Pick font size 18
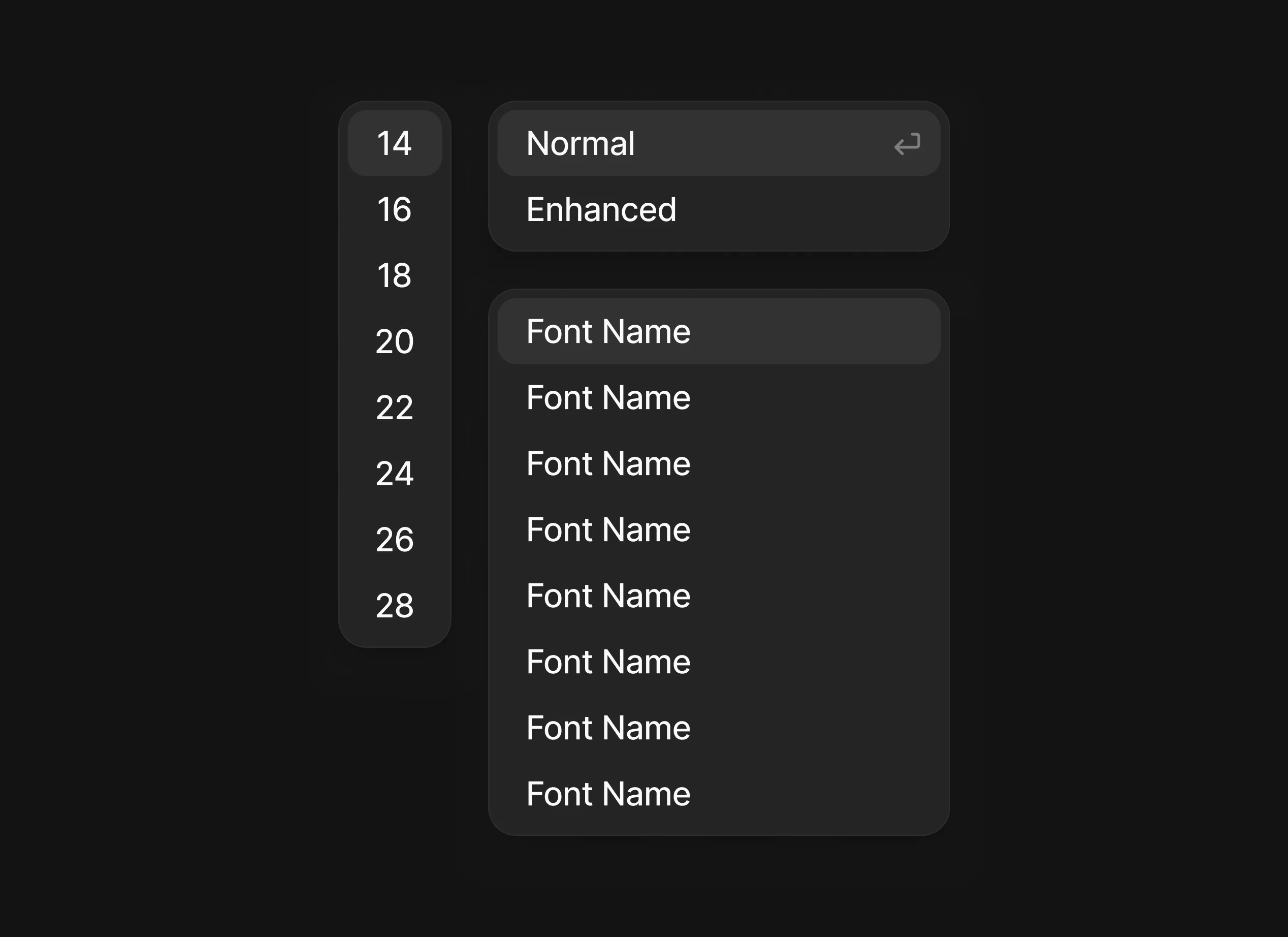The height and width of the screenshot is (937, 1288). (394, 275)
